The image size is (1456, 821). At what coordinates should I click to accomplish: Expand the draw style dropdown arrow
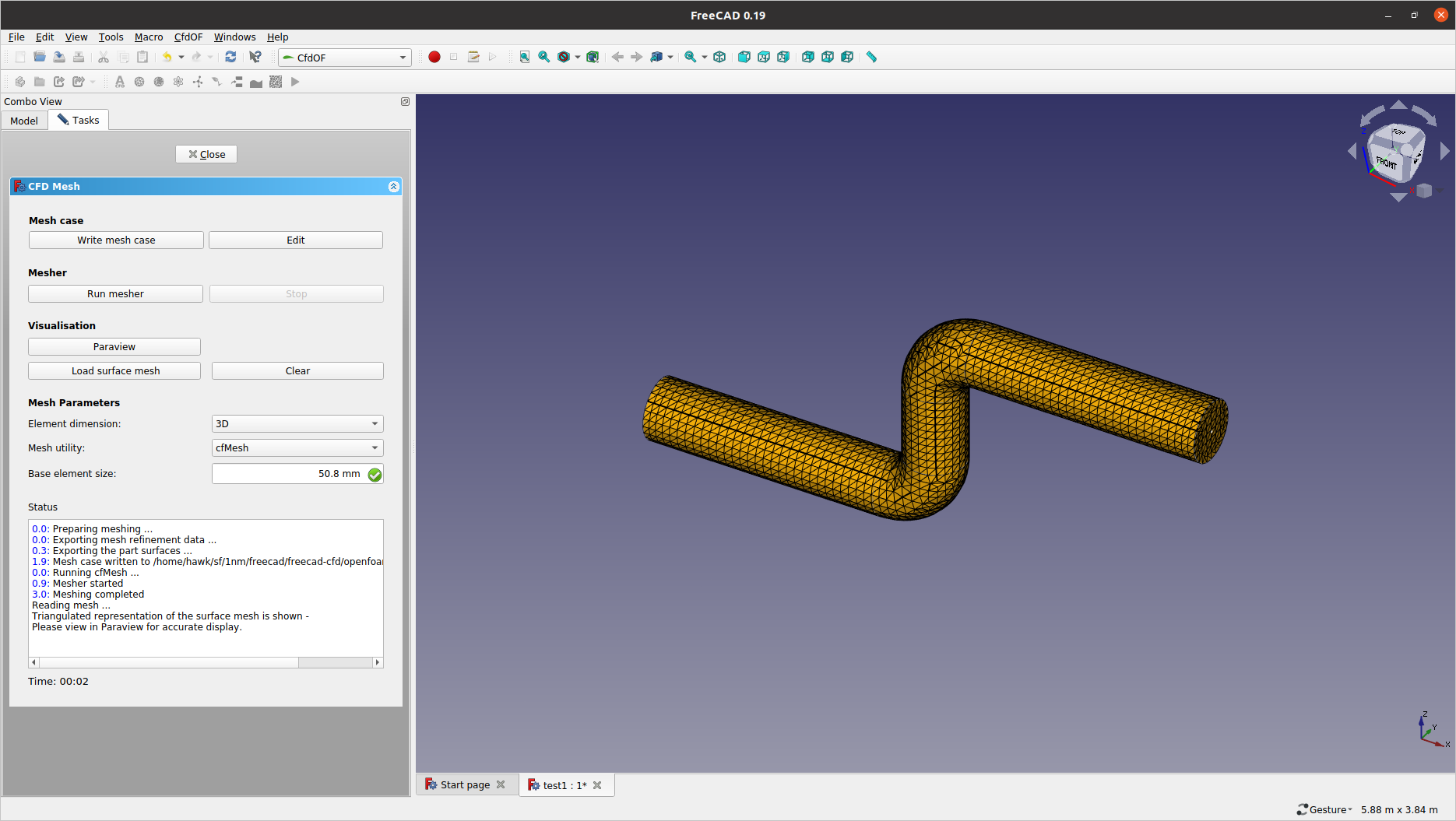pos(578,57)
